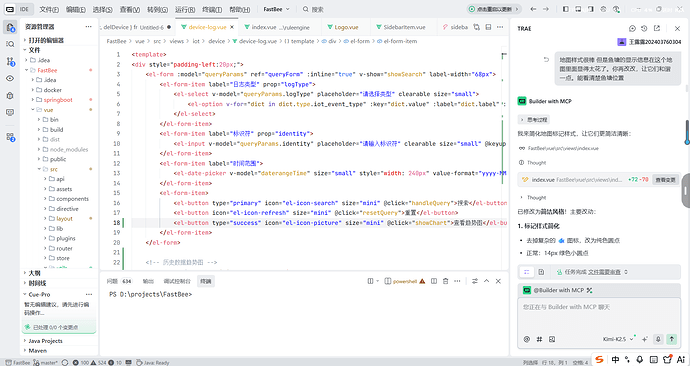Click the kill terminal trash icon
The image size is (690, 366).
coord(445,281)
